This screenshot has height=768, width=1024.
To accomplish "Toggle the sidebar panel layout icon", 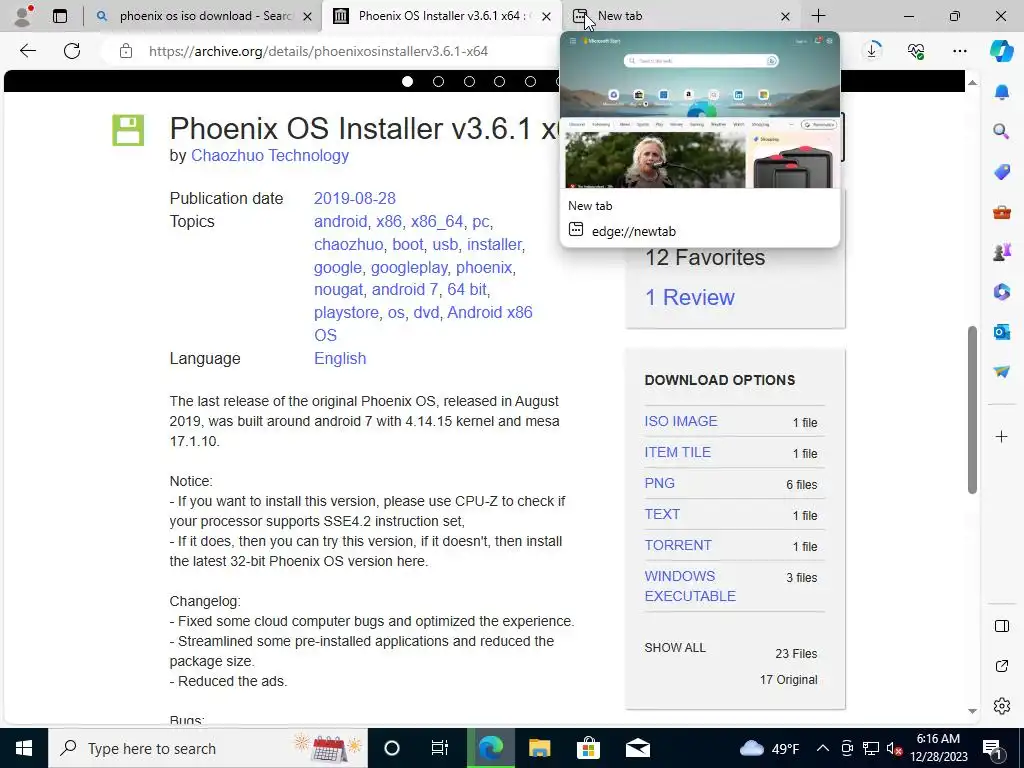I will [x=1002, y=626].
